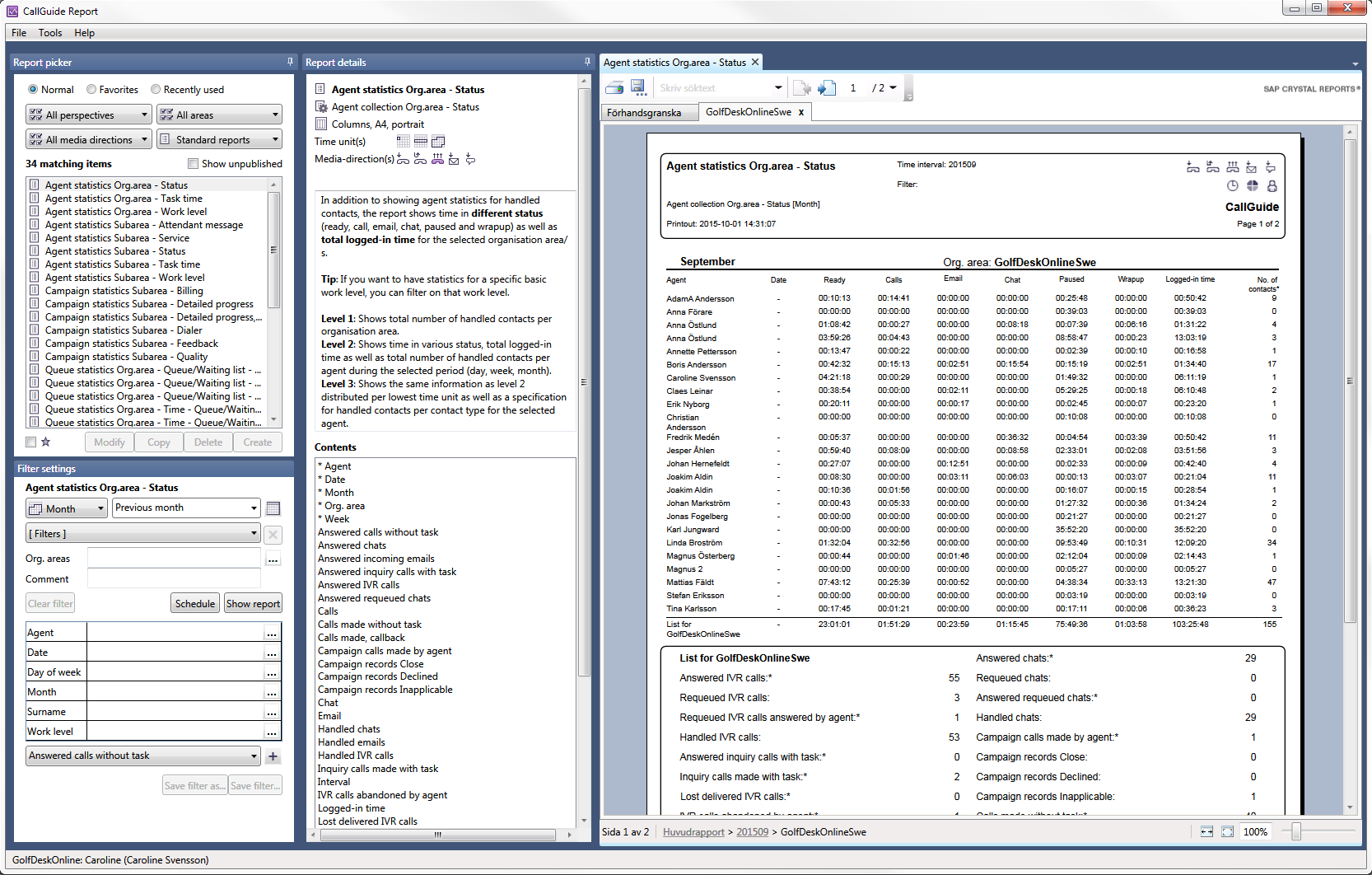This screenshot has width=1372, height=875.
Task: Pin the Report picker panel
Action: [x=290, y=62]
